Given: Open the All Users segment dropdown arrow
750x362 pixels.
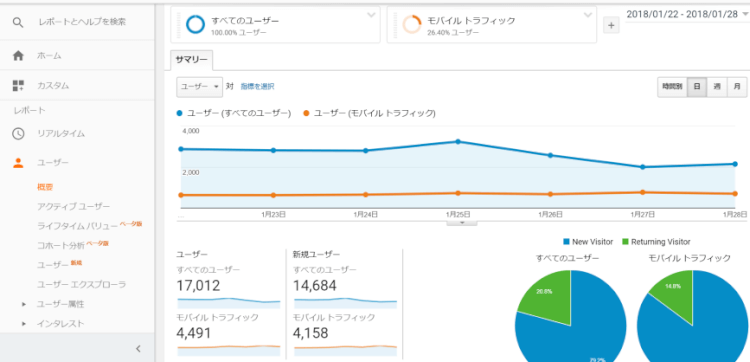Looking at the screenshot, I should tap(371, 15).
